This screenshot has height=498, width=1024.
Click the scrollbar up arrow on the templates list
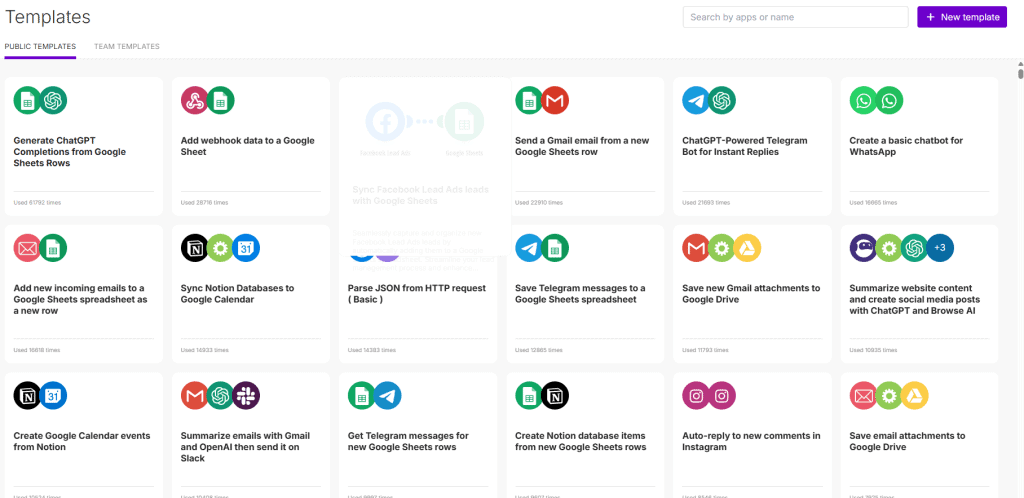(x=1020, y=63)
